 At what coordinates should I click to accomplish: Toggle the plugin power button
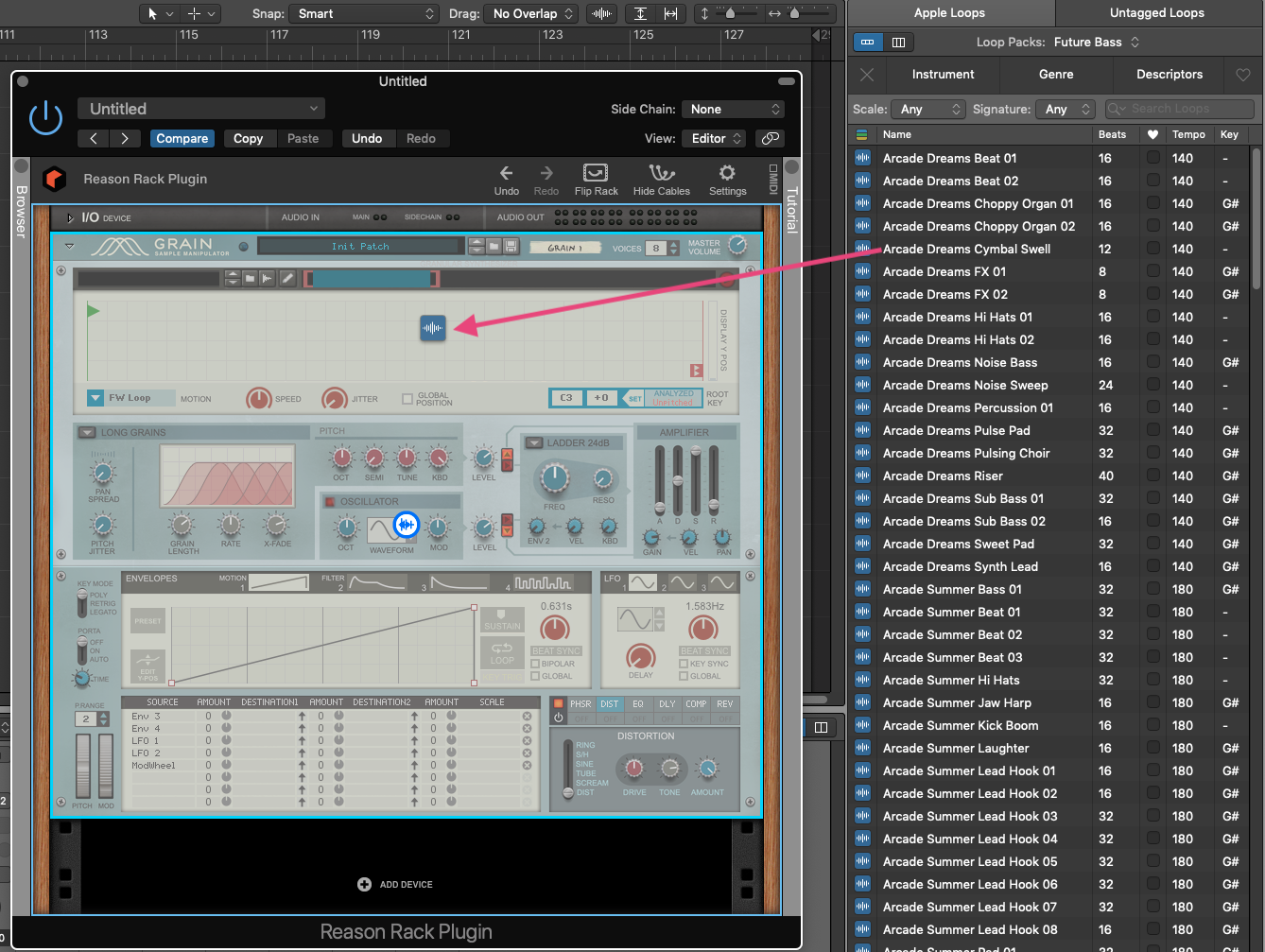(x=45, y=119)
